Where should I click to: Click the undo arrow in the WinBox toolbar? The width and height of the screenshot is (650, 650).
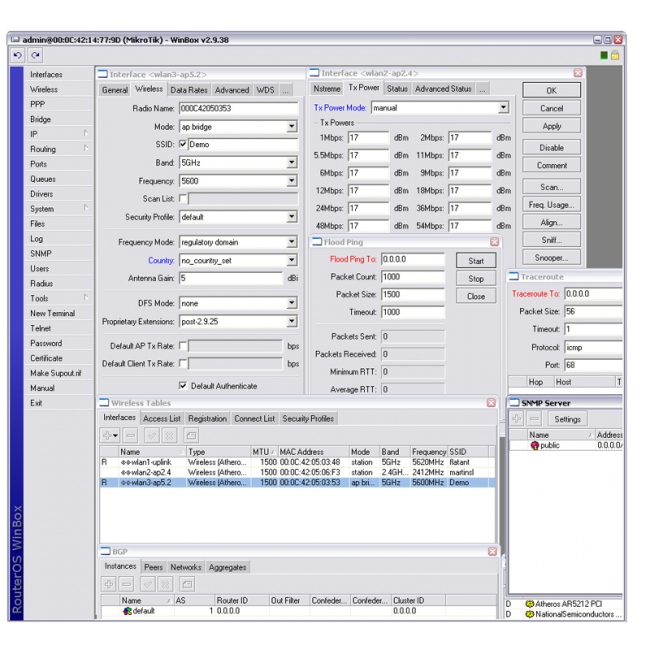pos(17,55)
